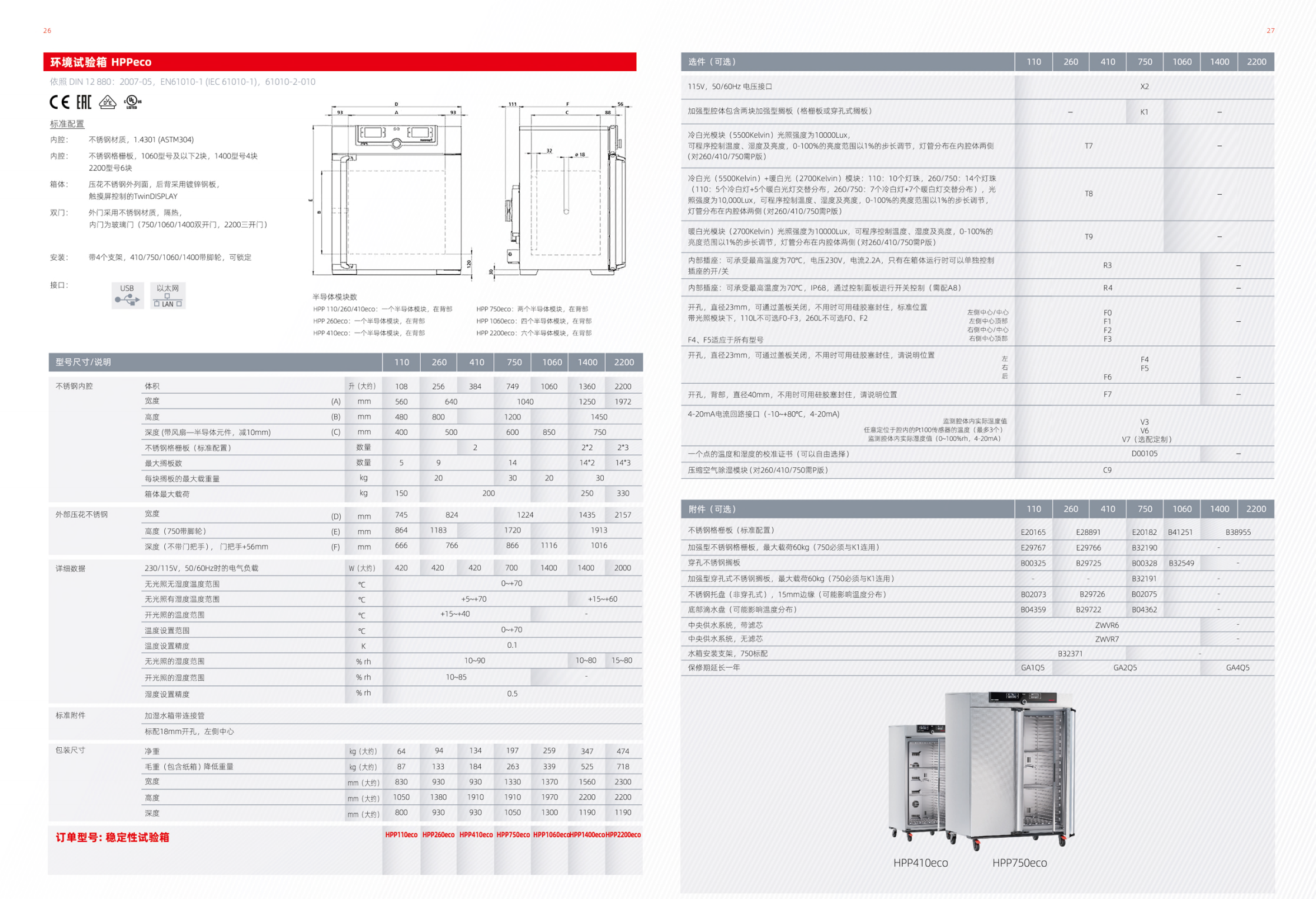
Task: Click the EAC certification mark
Action: [84, 102]
